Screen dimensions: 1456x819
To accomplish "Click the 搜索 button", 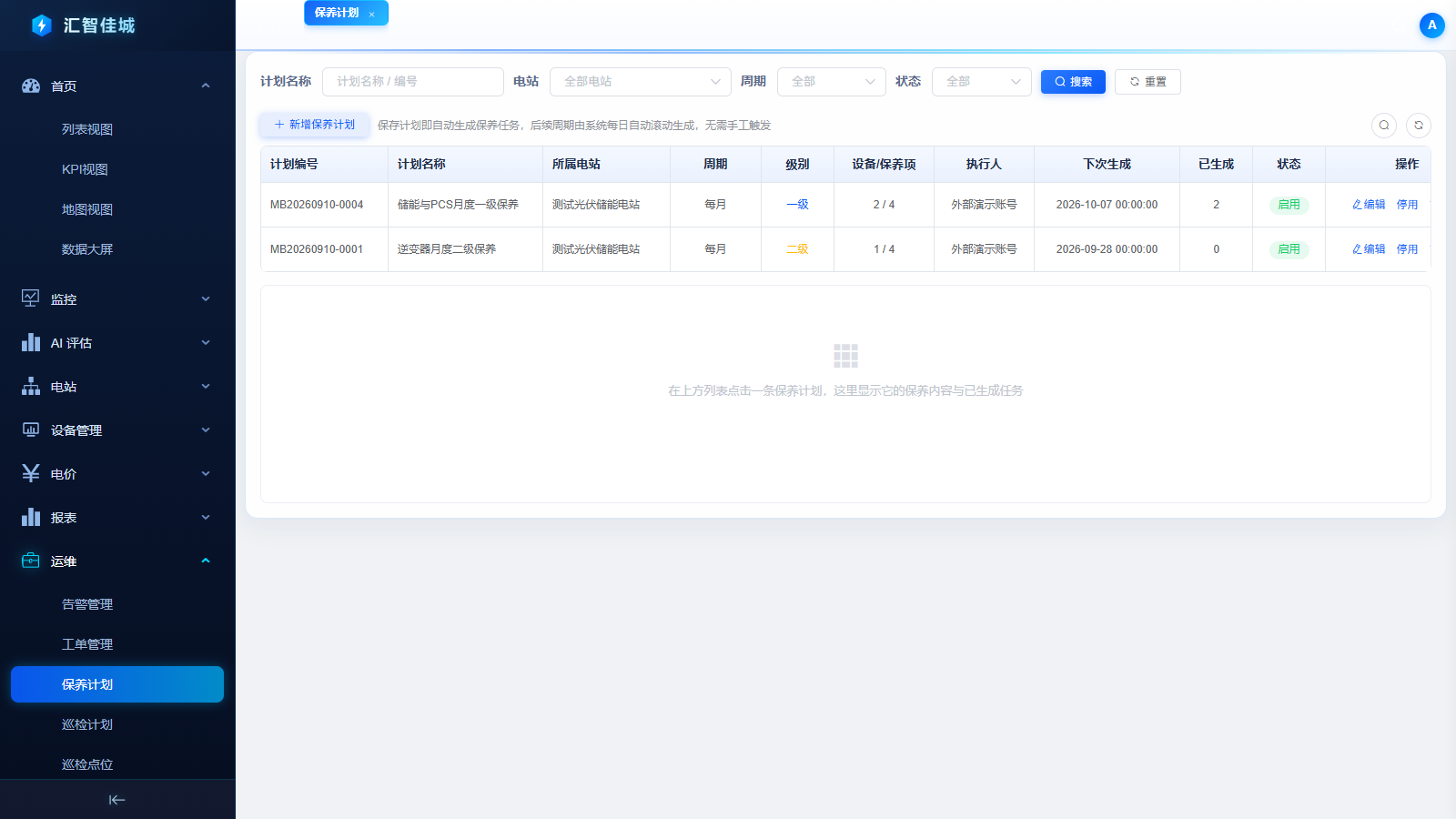I will (x=1073, y=82).
